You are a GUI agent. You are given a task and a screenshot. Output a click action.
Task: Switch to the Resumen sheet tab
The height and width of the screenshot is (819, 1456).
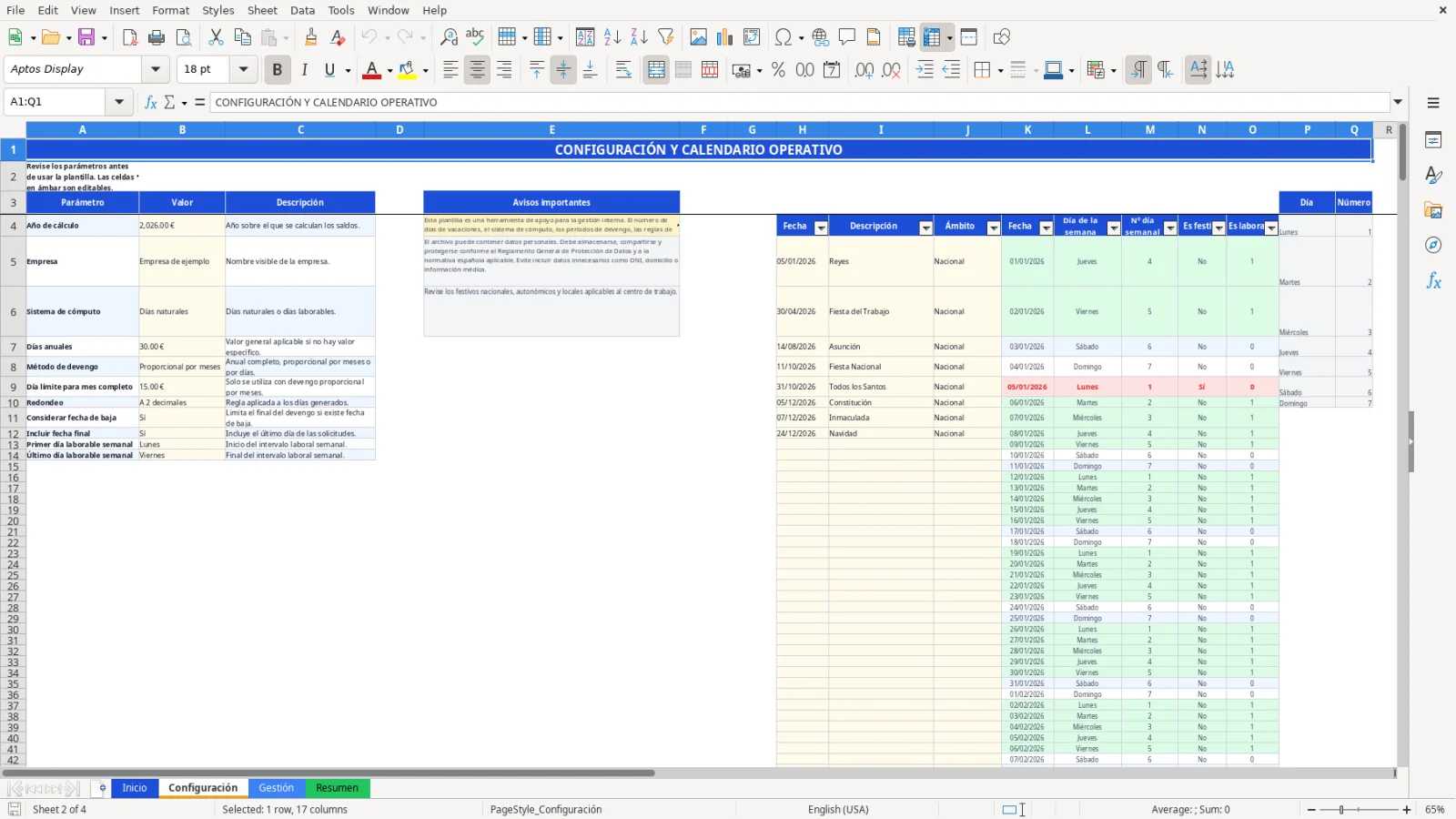[x=337, y=788]
